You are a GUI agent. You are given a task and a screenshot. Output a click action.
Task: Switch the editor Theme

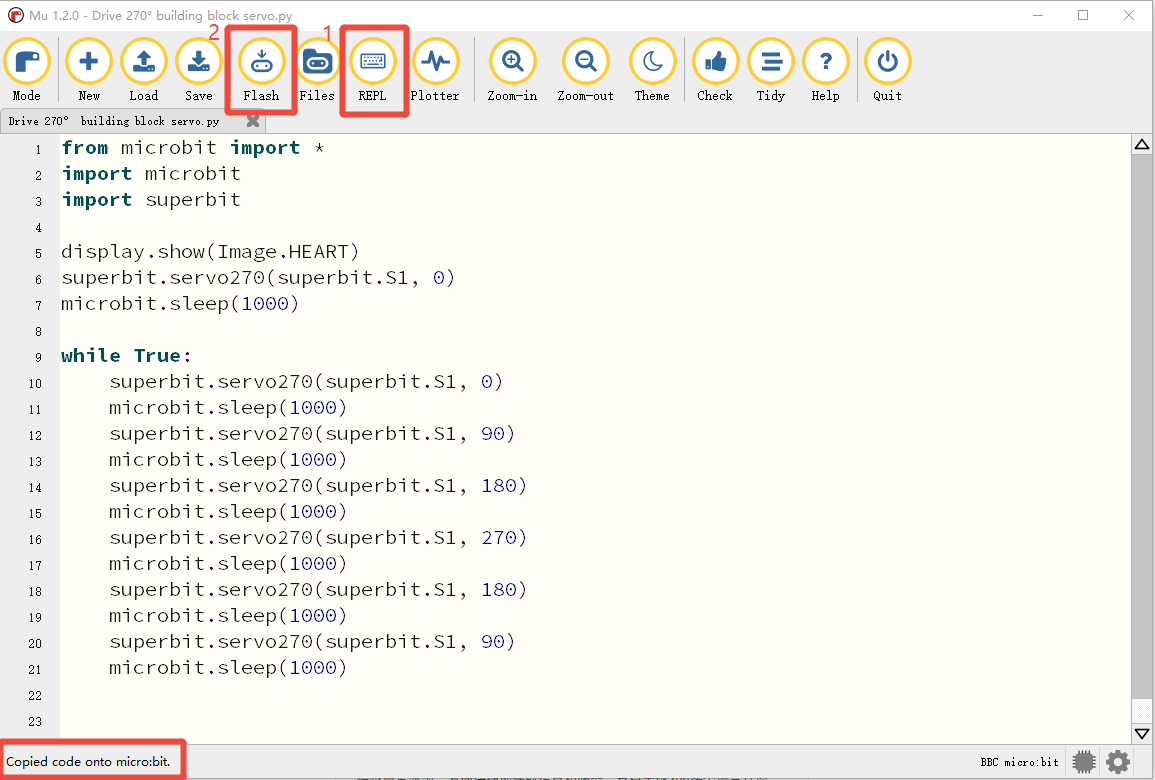653,70
